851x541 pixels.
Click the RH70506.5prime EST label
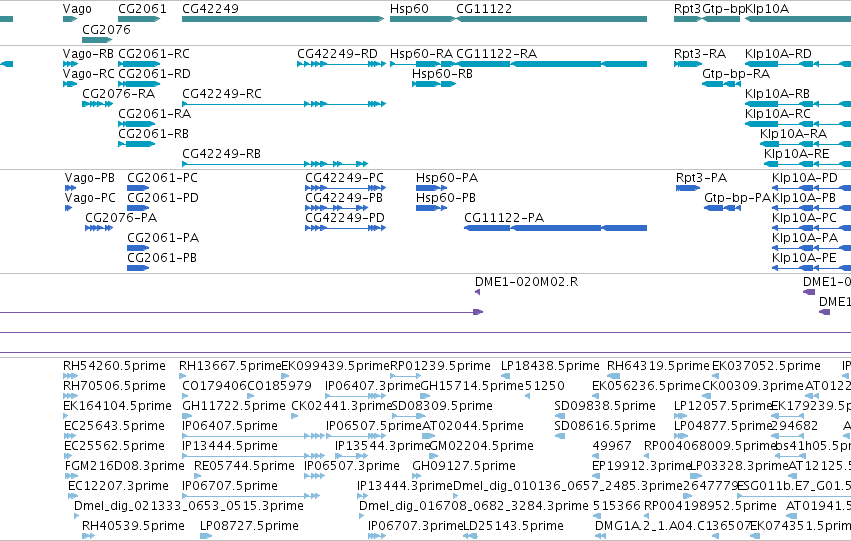[x=115, y=386]
